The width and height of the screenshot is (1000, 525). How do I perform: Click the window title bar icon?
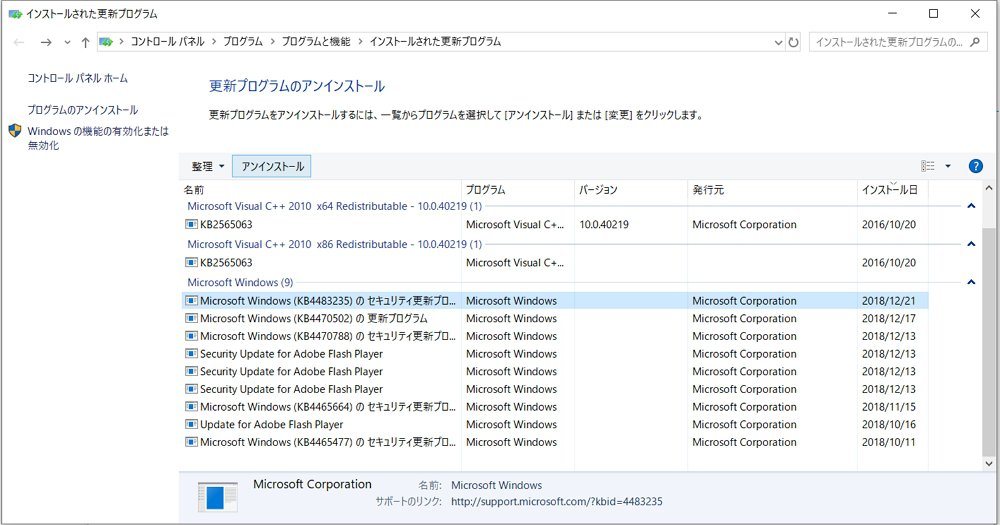pyautogui.click(x=15, y=13)
